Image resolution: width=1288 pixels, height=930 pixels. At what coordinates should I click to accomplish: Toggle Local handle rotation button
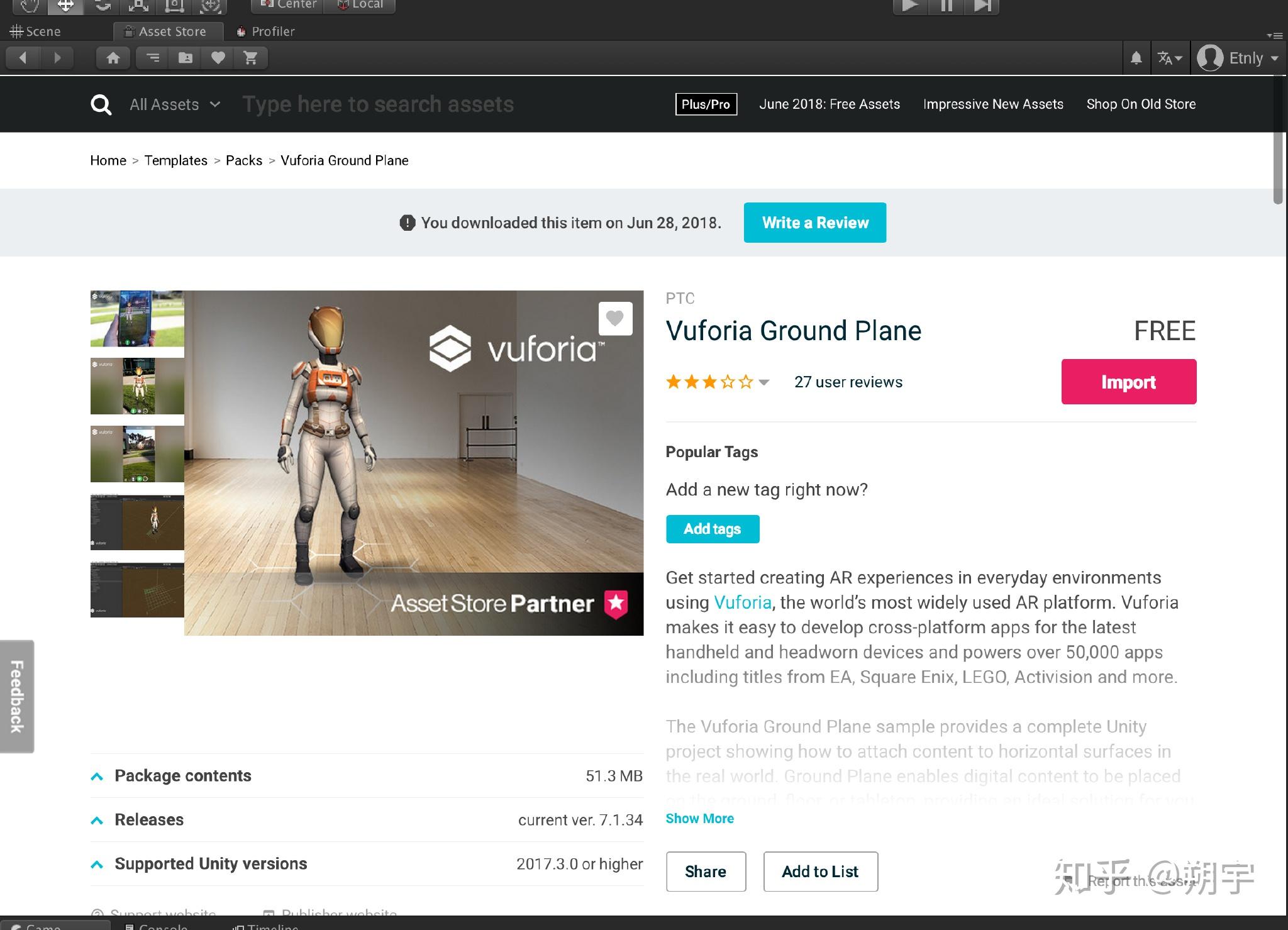(x=360, y=4)
